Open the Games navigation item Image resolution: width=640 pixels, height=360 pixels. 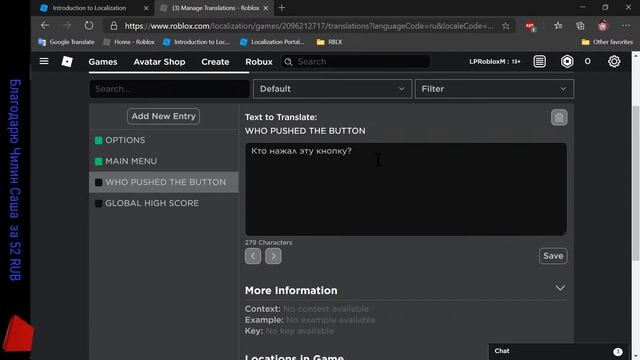pyautogui.click(x=103, y=62)
